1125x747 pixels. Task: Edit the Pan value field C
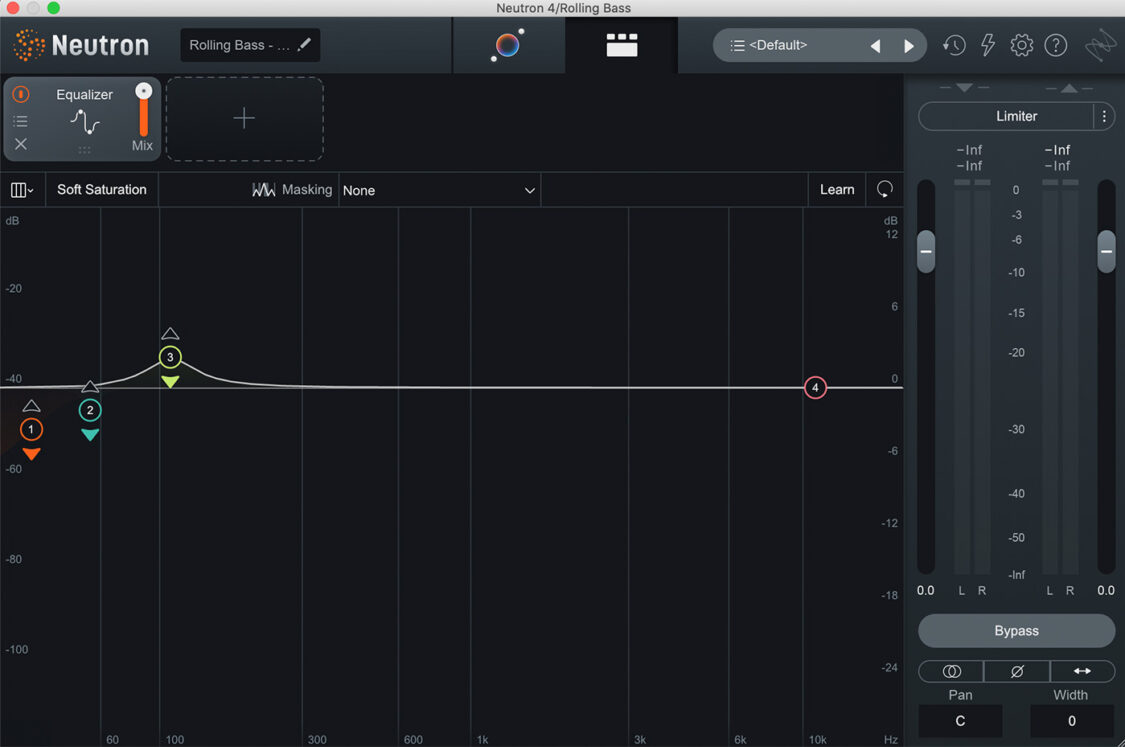960,720
